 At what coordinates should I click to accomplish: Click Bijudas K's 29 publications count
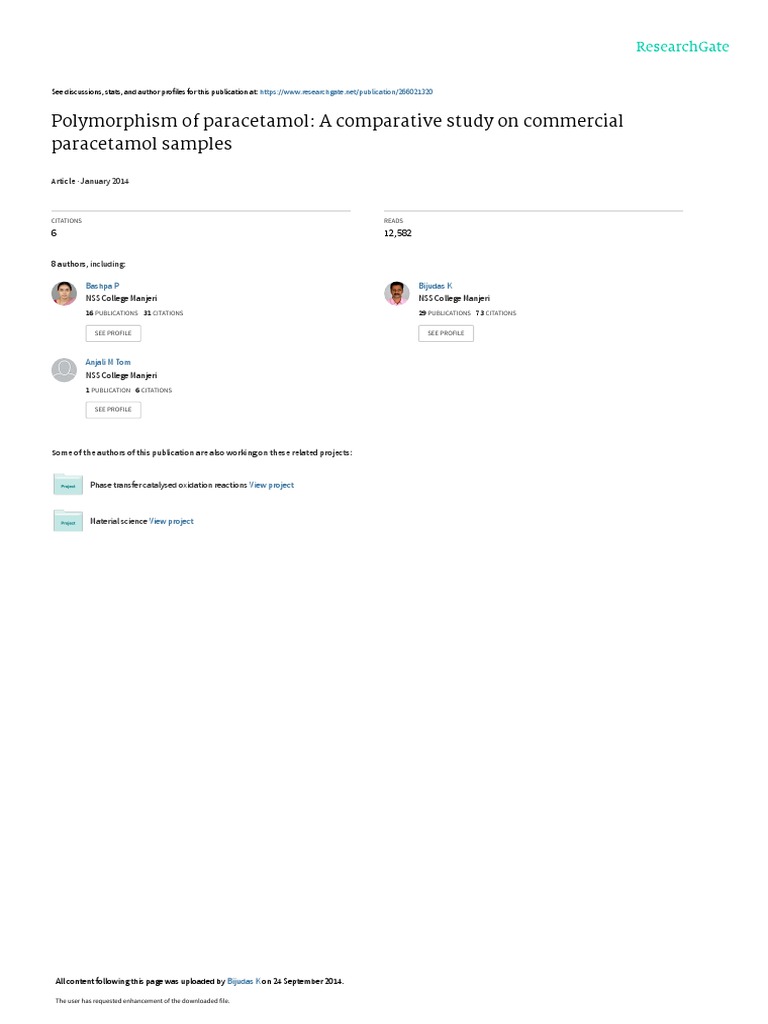coord(444,313)
